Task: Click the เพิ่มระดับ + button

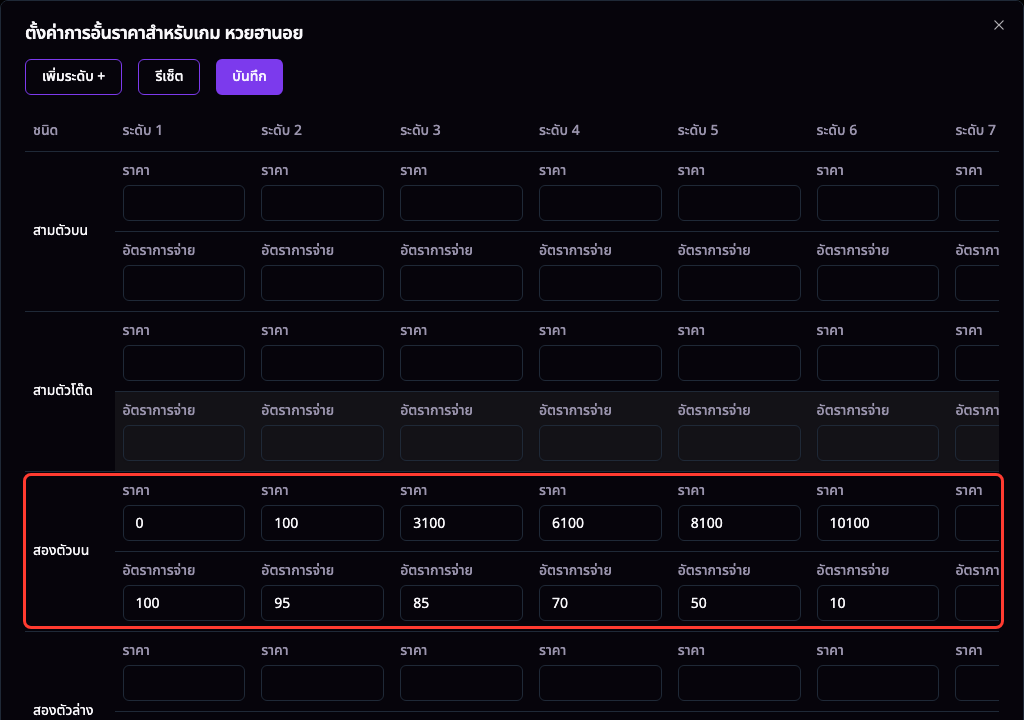Action: 73,76
